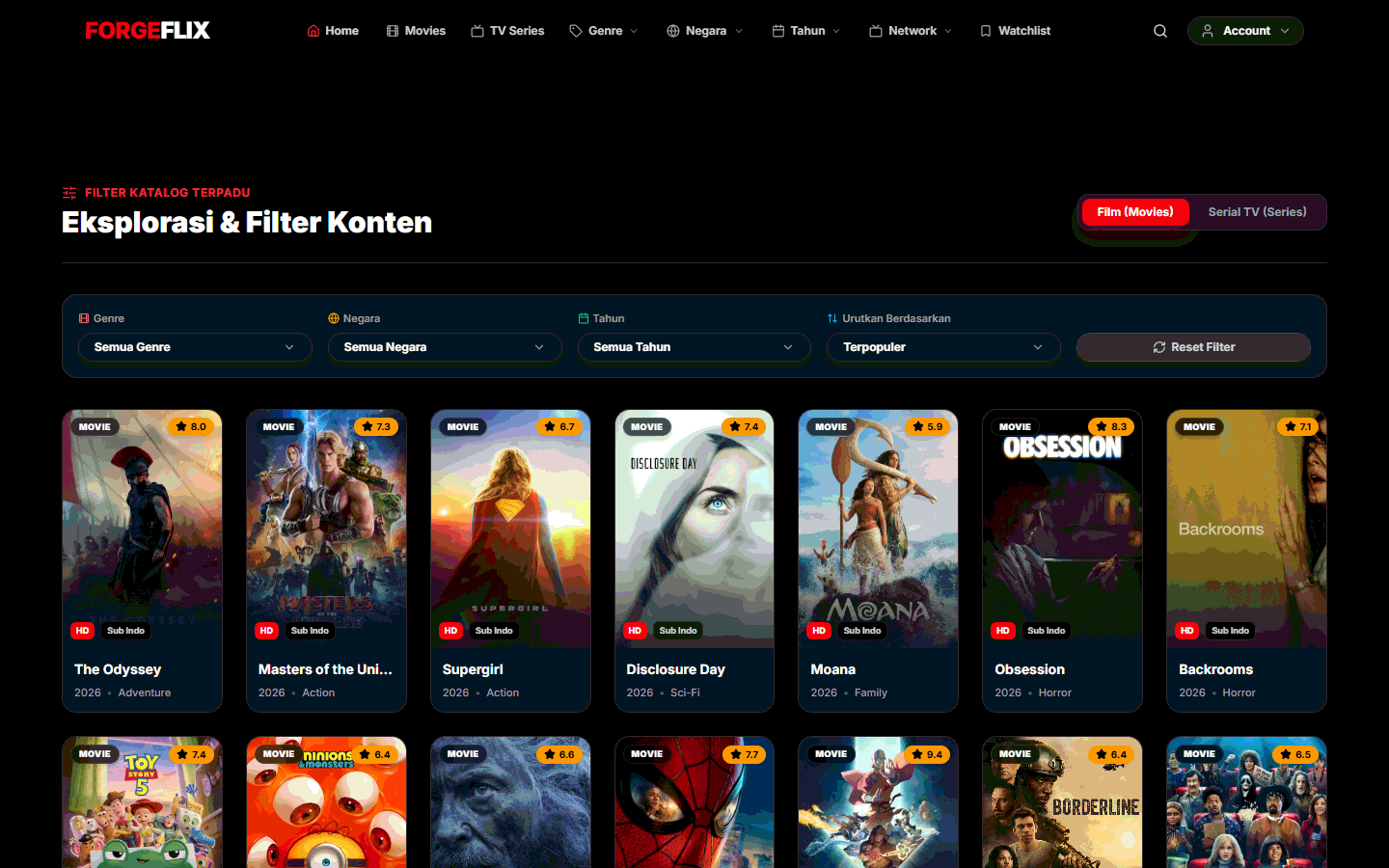
Task: Open the Semua Genre dropdown
Action: (195, 347)
